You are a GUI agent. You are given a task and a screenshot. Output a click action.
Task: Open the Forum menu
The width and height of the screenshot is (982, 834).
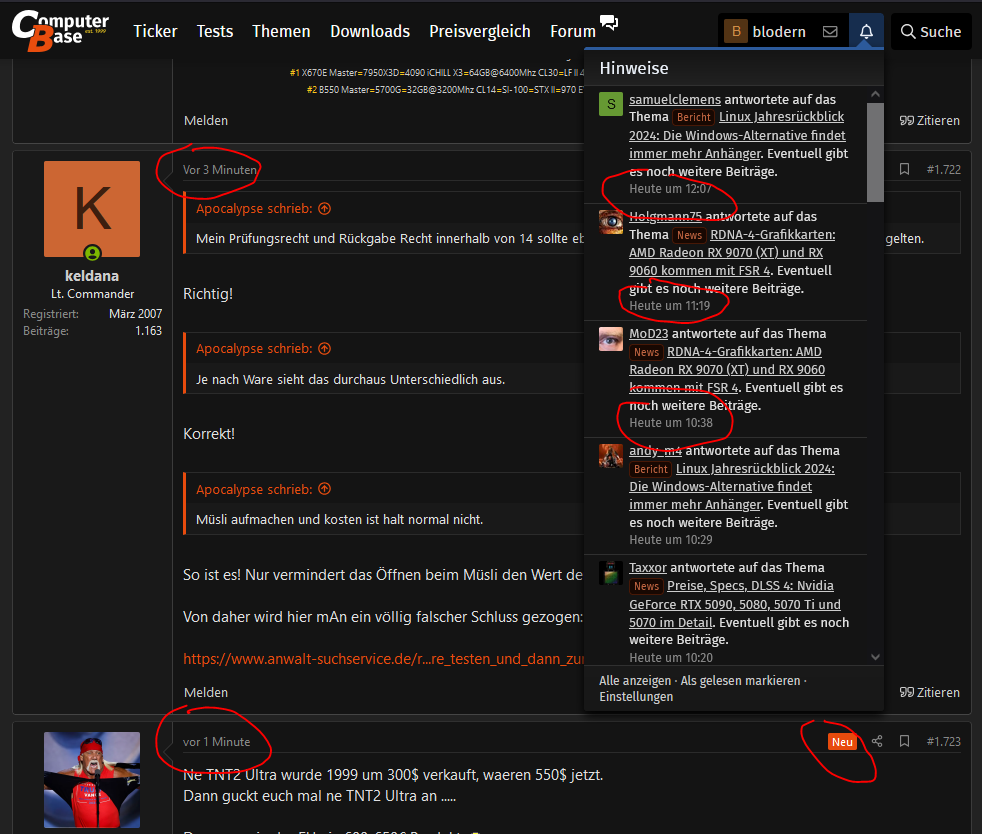tap(572, 31)
